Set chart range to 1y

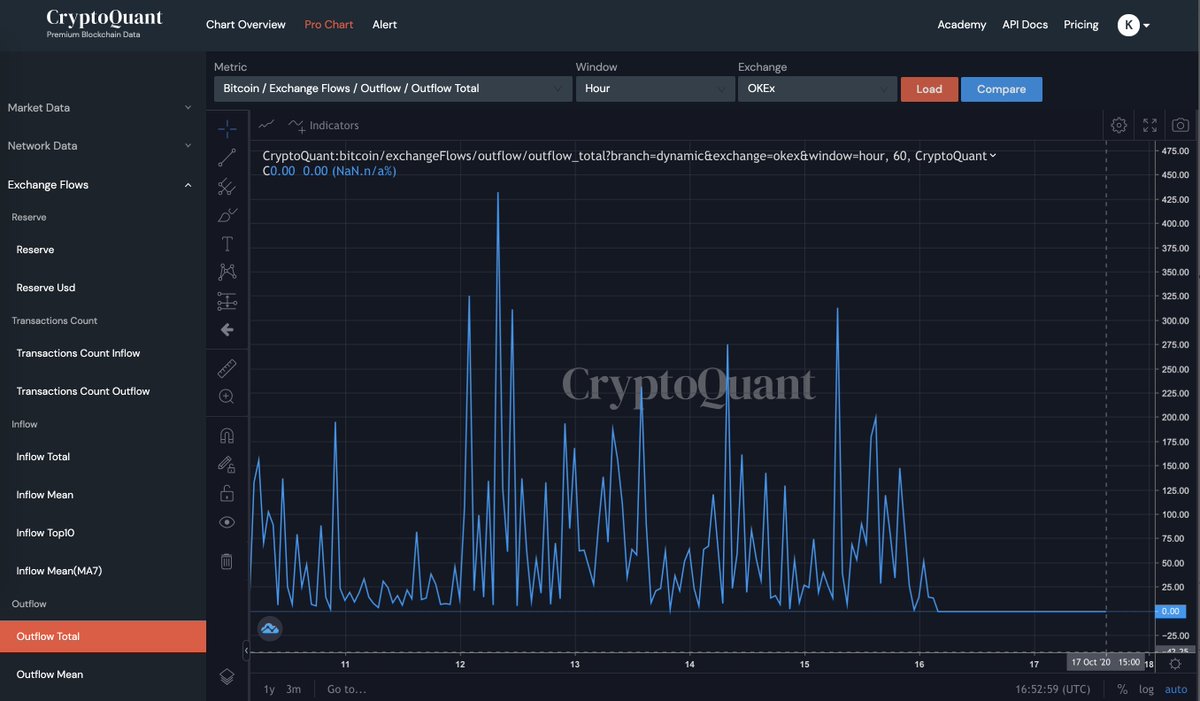(269, 689)
